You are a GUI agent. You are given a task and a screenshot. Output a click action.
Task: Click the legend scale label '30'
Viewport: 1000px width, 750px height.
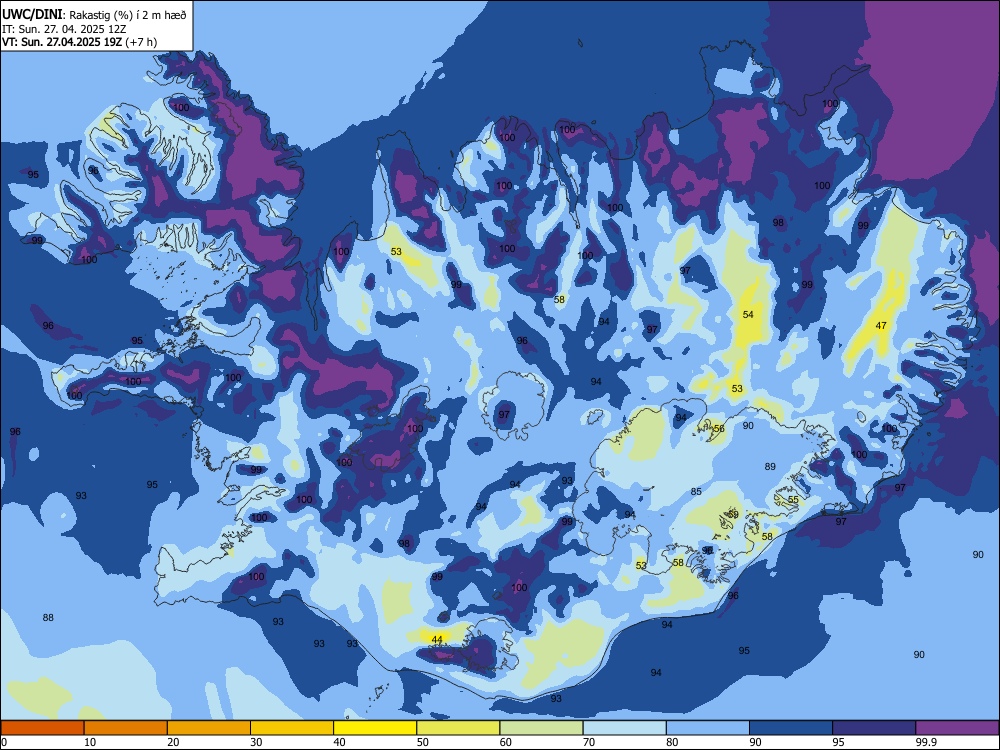point(256,742)
